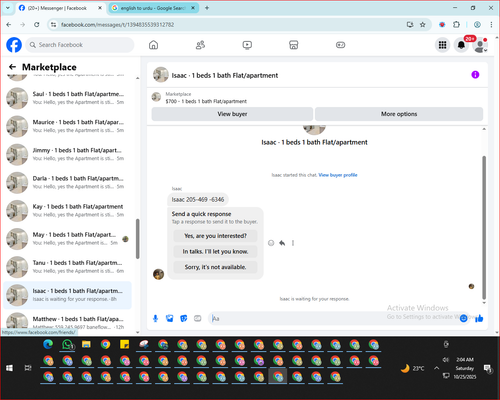This screenshot has width=500, height=400.
Task: Attach a photo with the image icon
Action: click(x=170, y=319)
